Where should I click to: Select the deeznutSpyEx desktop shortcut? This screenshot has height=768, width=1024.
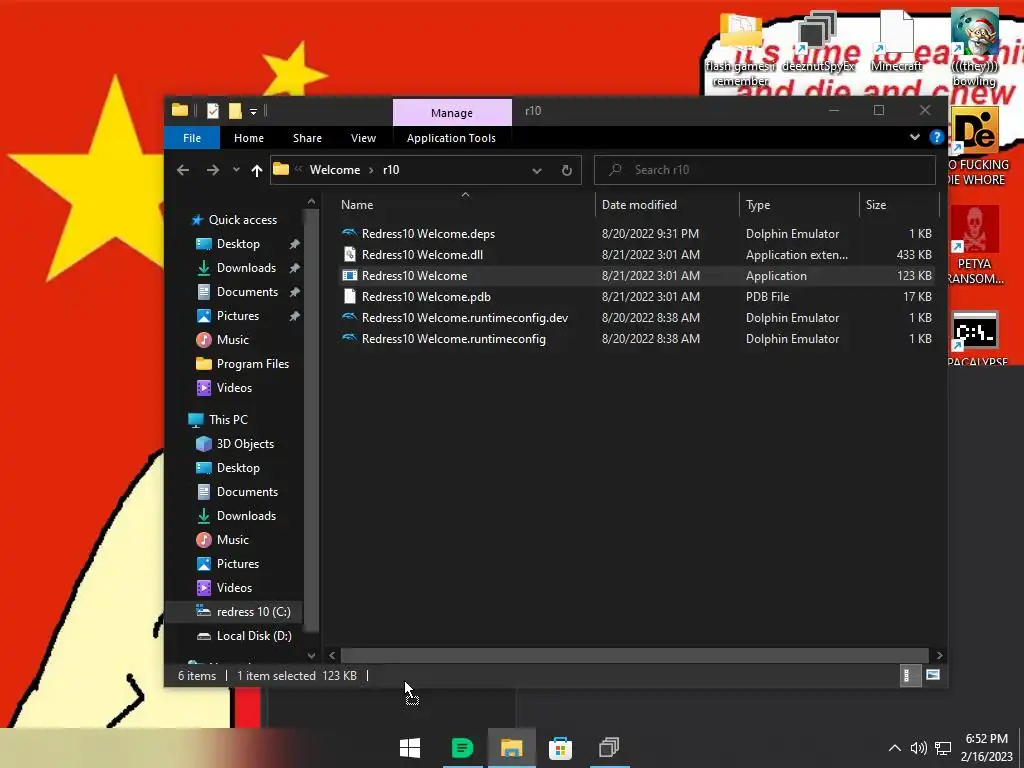tap(818, 40)
